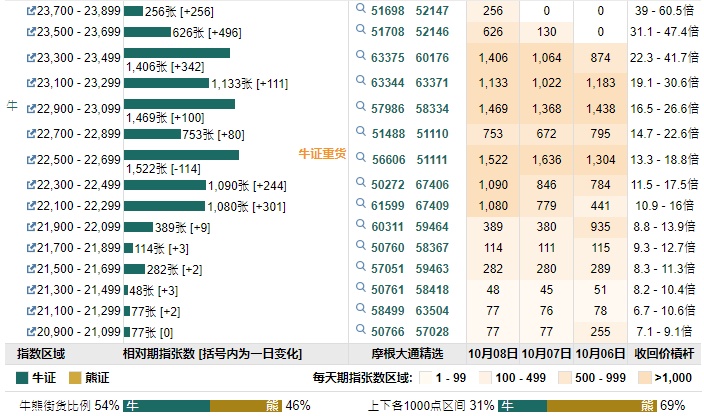This screenshot has height=416, width=704.
Task: Click search icon beside code 60311
Action: click(361, 226)
